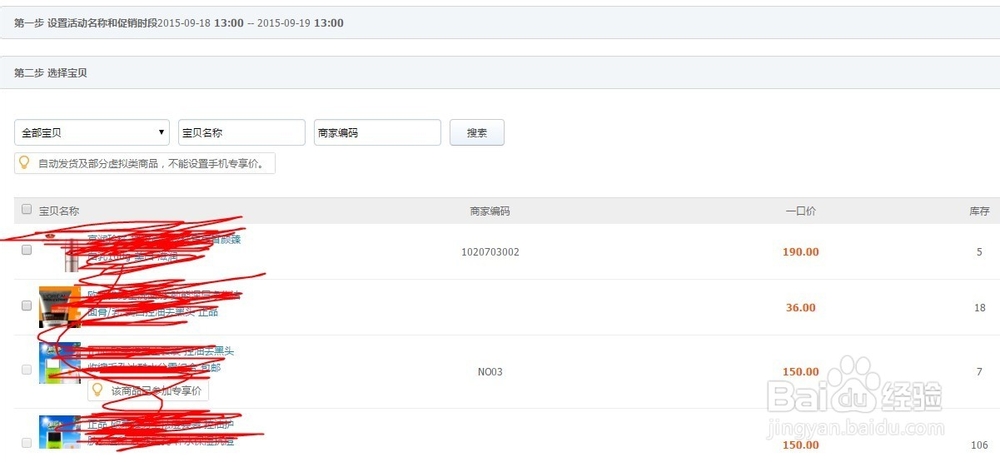Click the 该商品已参加专享价 notice
The height and width of the screenshot is (462, 1000).
(x=148, y=391)
